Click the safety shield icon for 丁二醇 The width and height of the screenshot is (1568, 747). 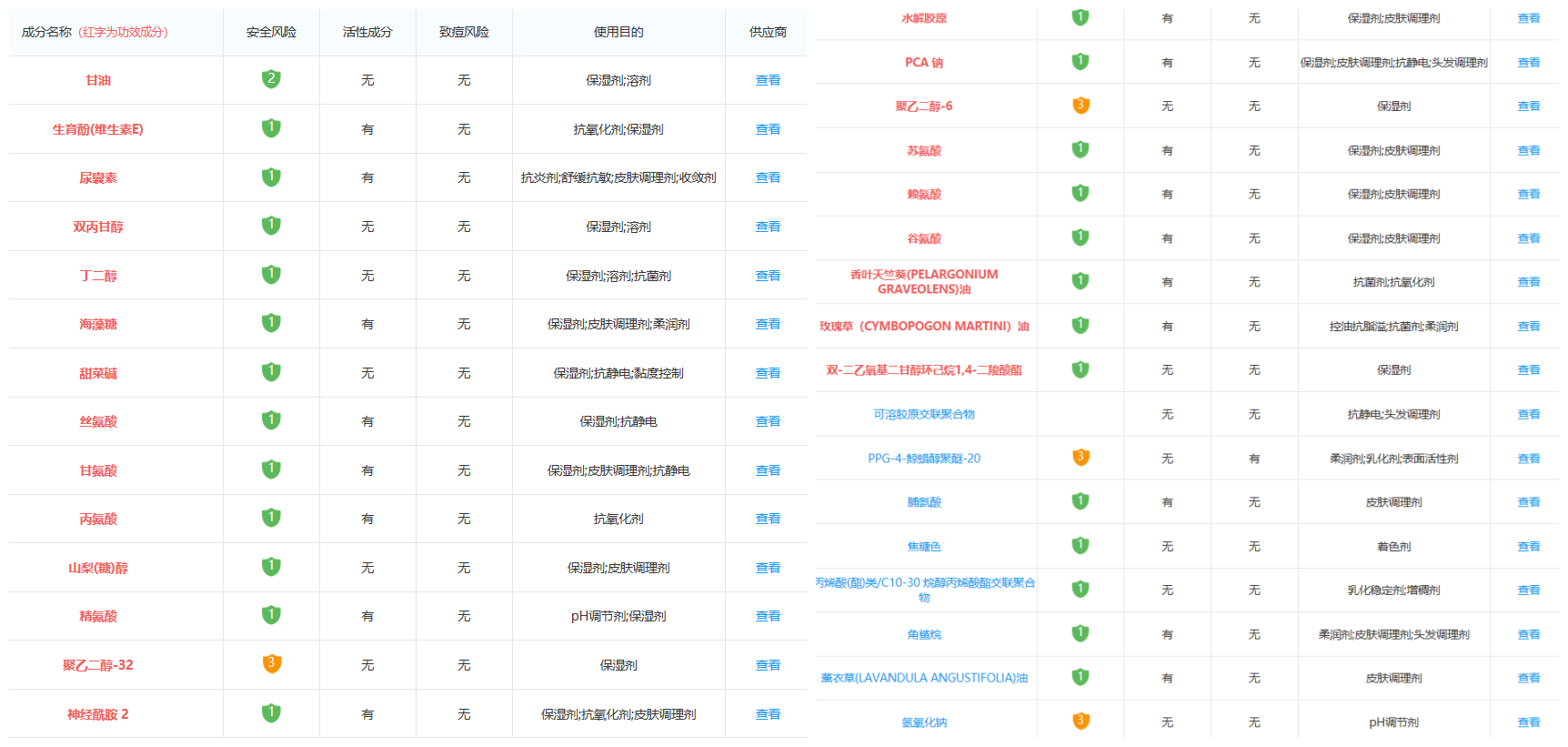271,275
